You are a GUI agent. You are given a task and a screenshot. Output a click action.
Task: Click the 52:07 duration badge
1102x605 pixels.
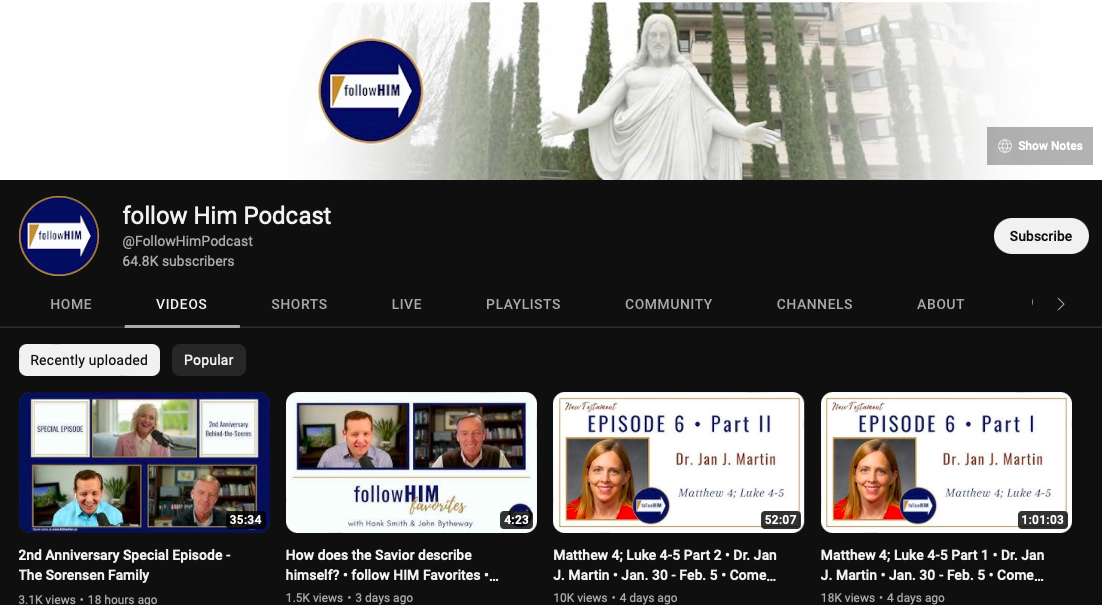click(780, 520)
